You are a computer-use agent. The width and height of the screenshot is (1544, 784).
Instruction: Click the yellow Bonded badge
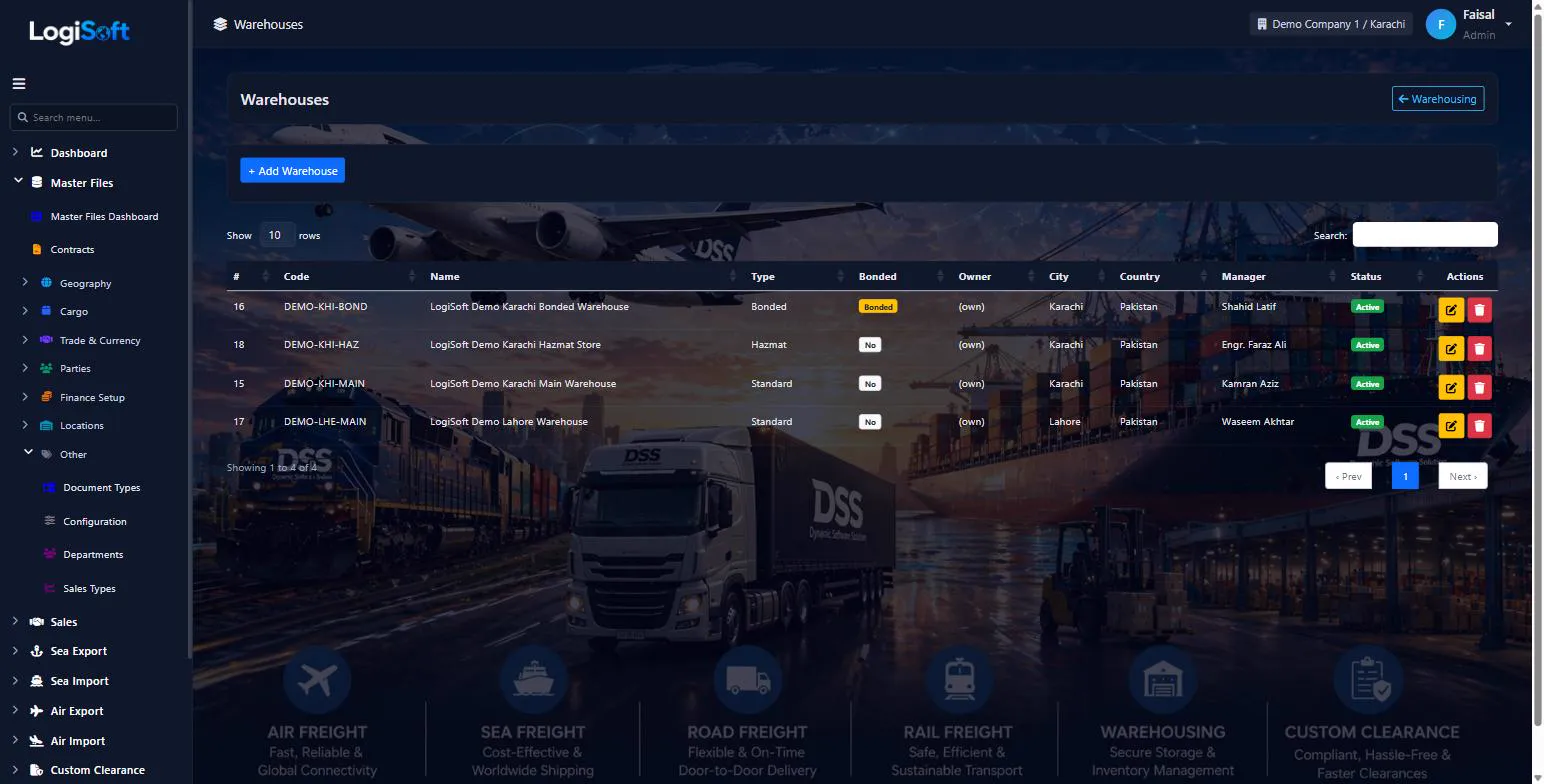pyautogui.click(x=878, y=307)
